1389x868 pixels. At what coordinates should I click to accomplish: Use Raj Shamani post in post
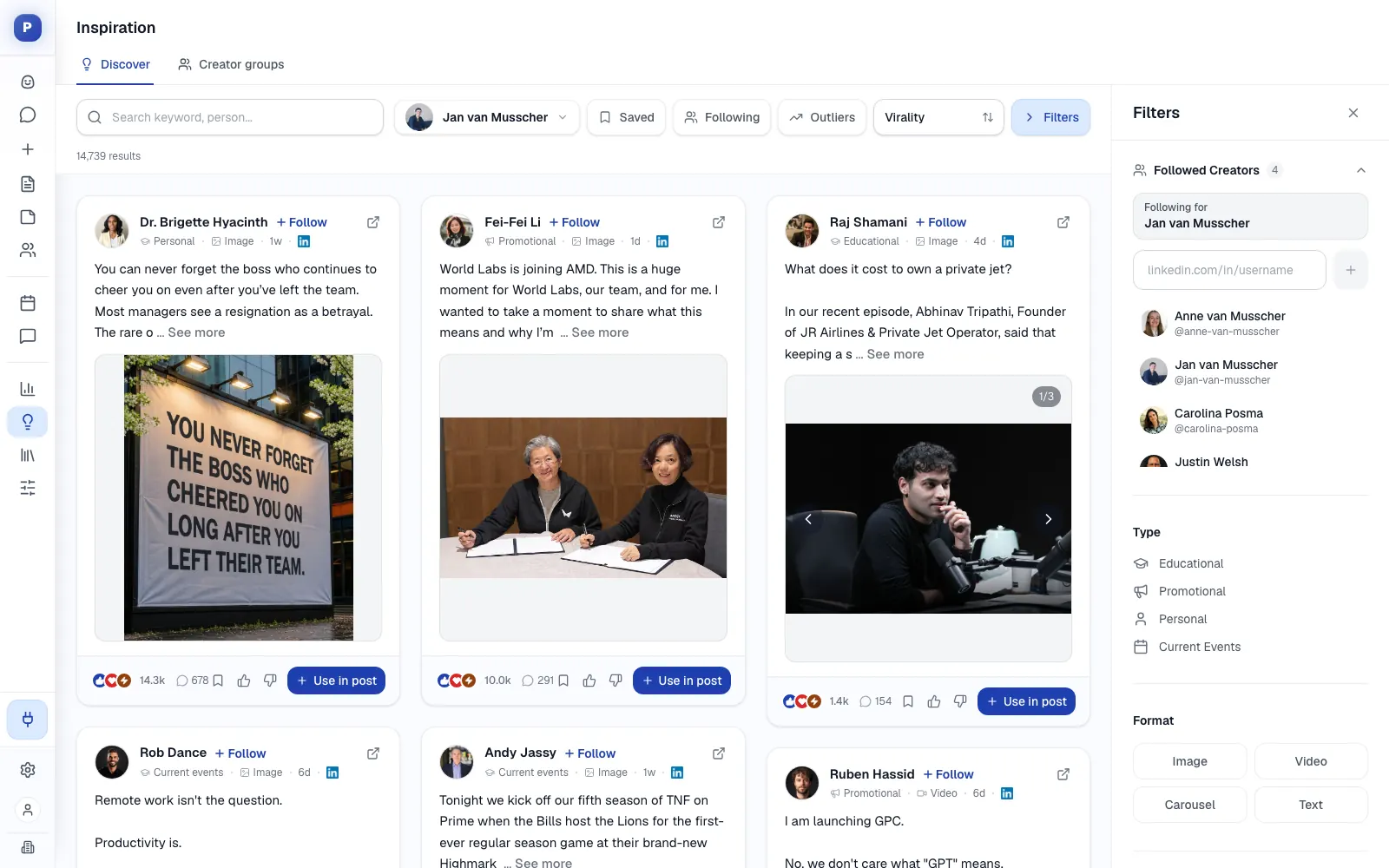1026,701
